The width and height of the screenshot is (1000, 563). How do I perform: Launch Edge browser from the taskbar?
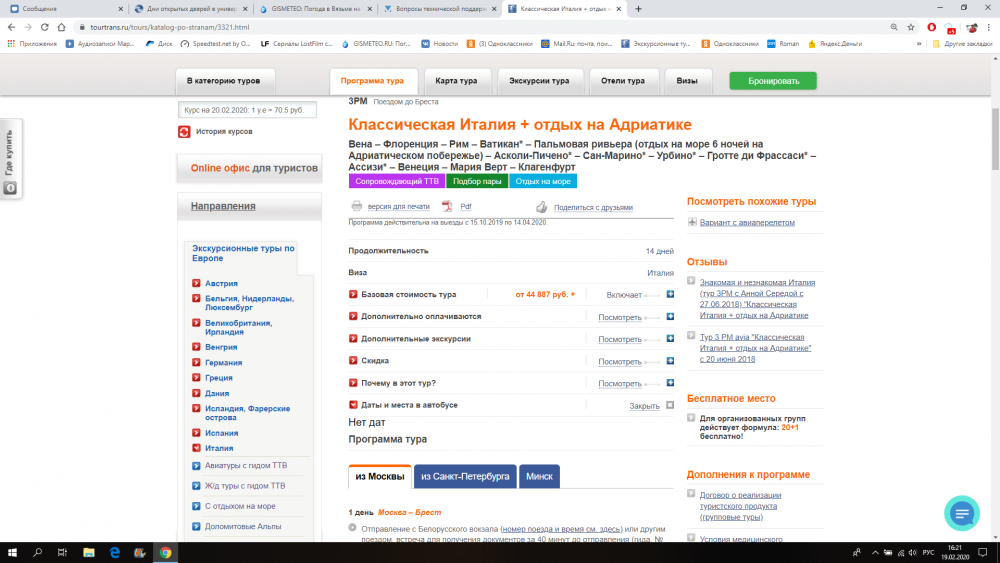pyautogui.click(x=114, y=553)
